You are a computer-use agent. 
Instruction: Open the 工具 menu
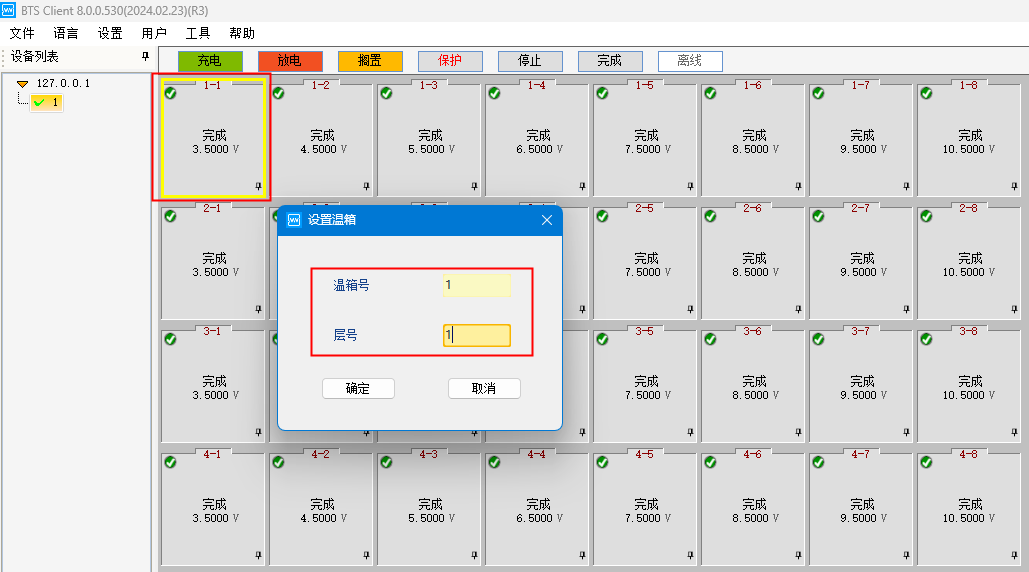click(198, 33)
